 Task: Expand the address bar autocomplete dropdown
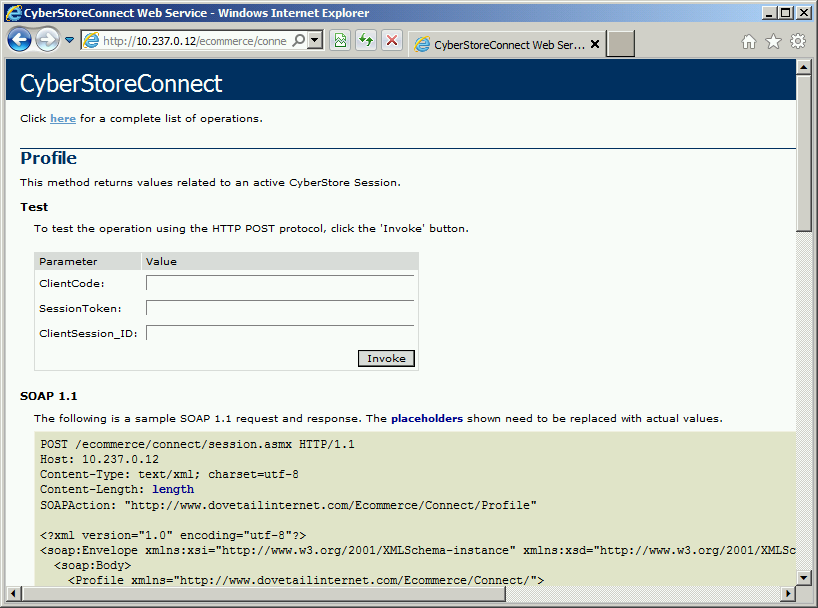pos(315,41)
